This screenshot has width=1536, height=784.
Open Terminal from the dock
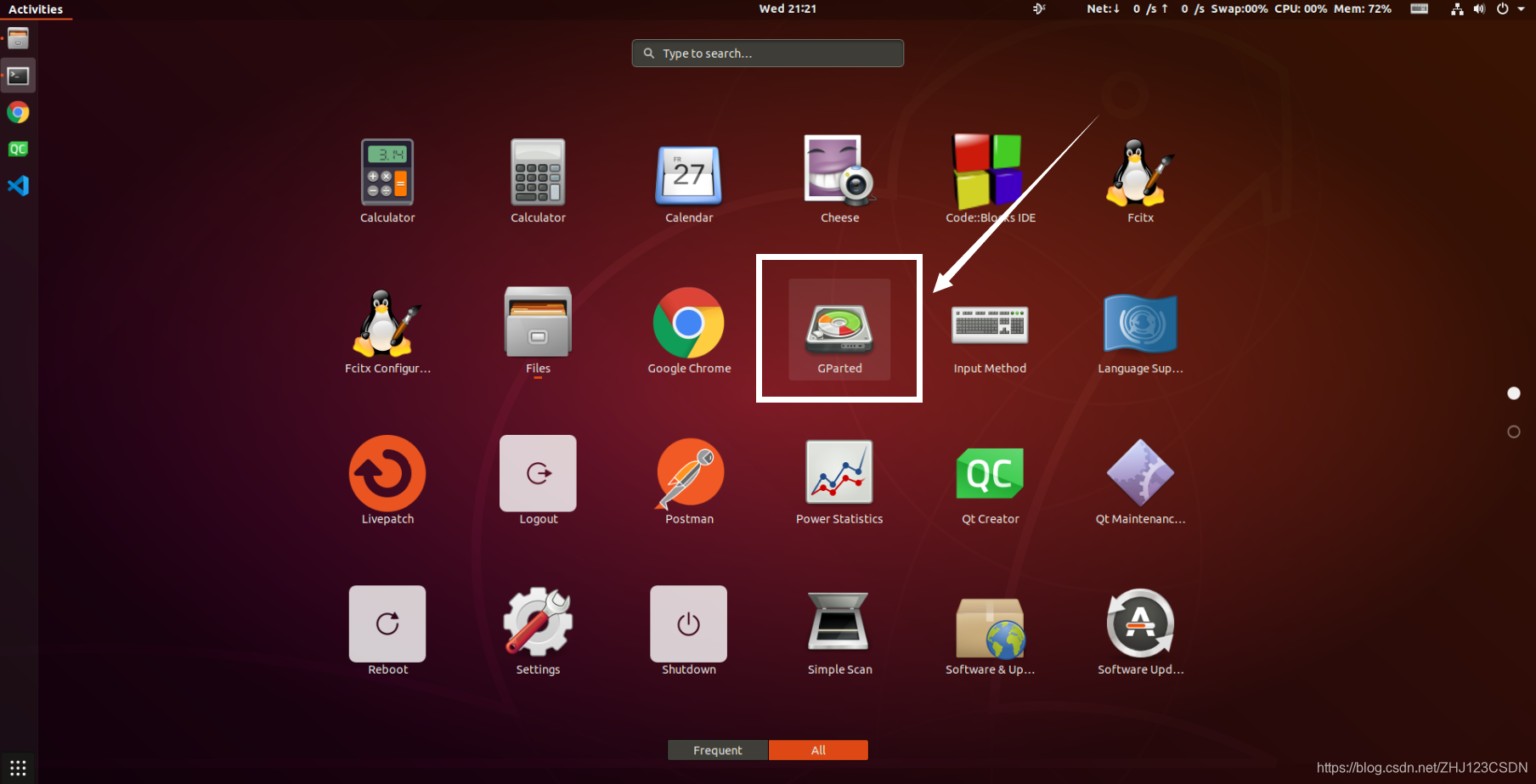[x=18, y=76]
